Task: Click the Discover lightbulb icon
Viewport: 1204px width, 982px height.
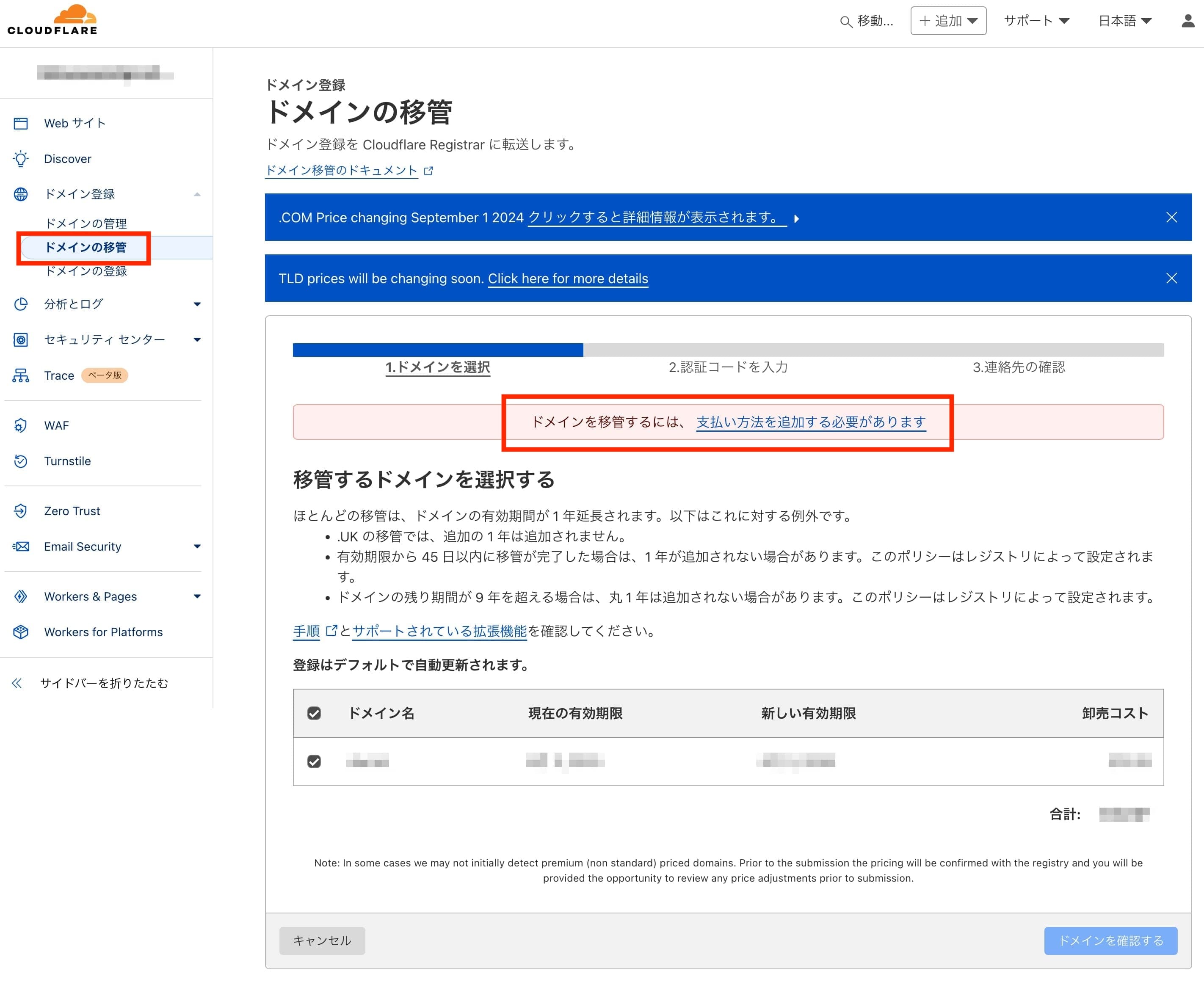Action: pos(21,159)
